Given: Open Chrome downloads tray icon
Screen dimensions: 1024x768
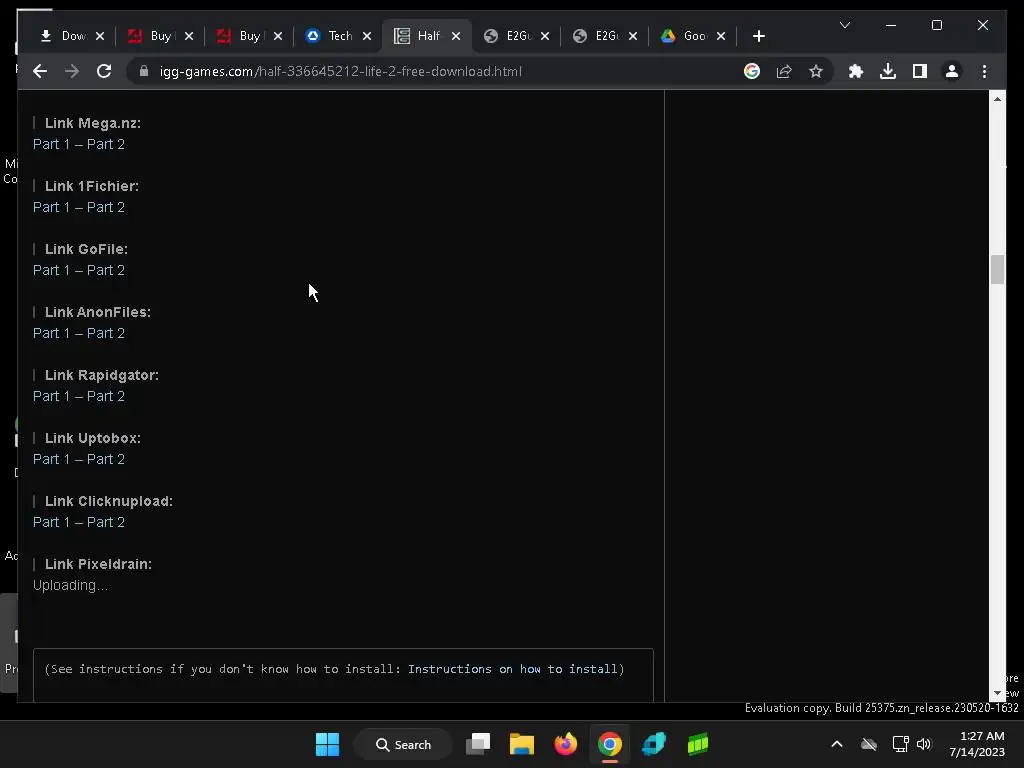Looking at the screenshot, I should [888, 71].
